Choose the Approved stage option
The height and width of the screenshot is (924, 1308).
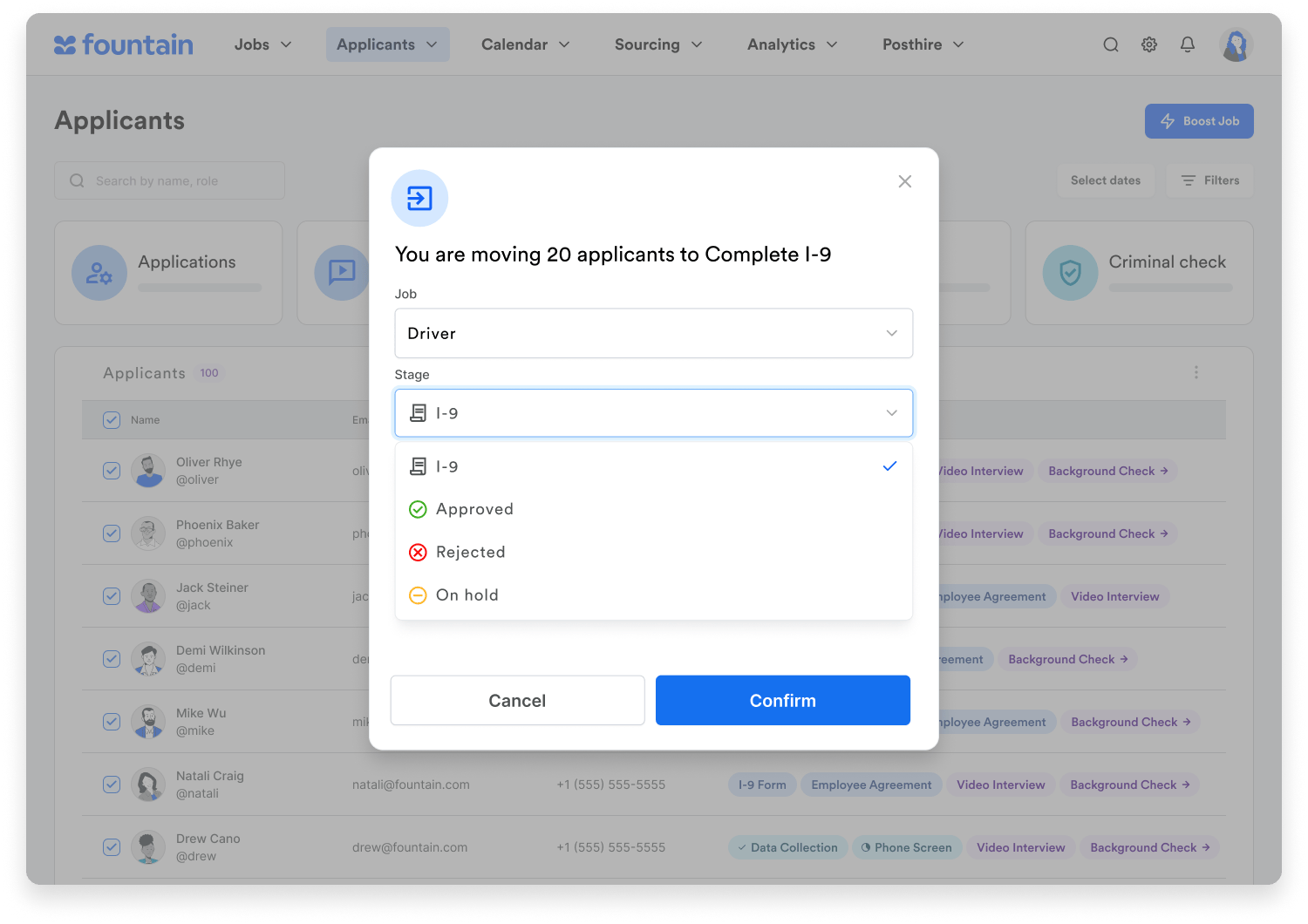coord(475,509)
